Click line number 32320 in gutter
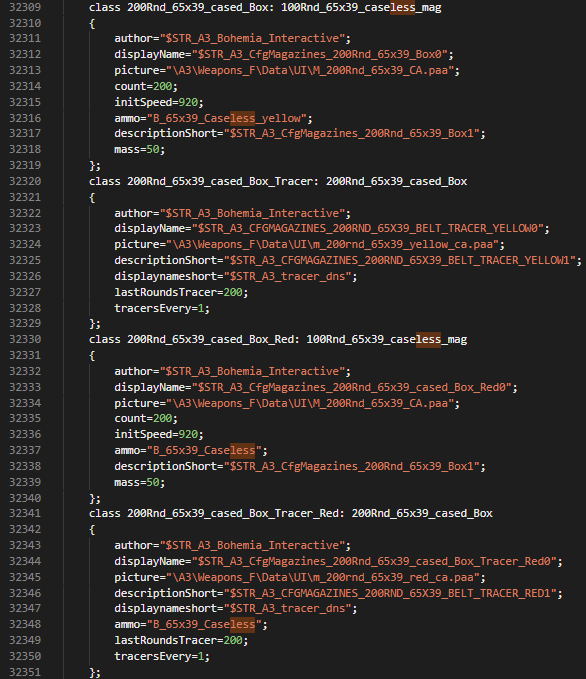This screenshot has width=586, height=679. tap(25, 181)
